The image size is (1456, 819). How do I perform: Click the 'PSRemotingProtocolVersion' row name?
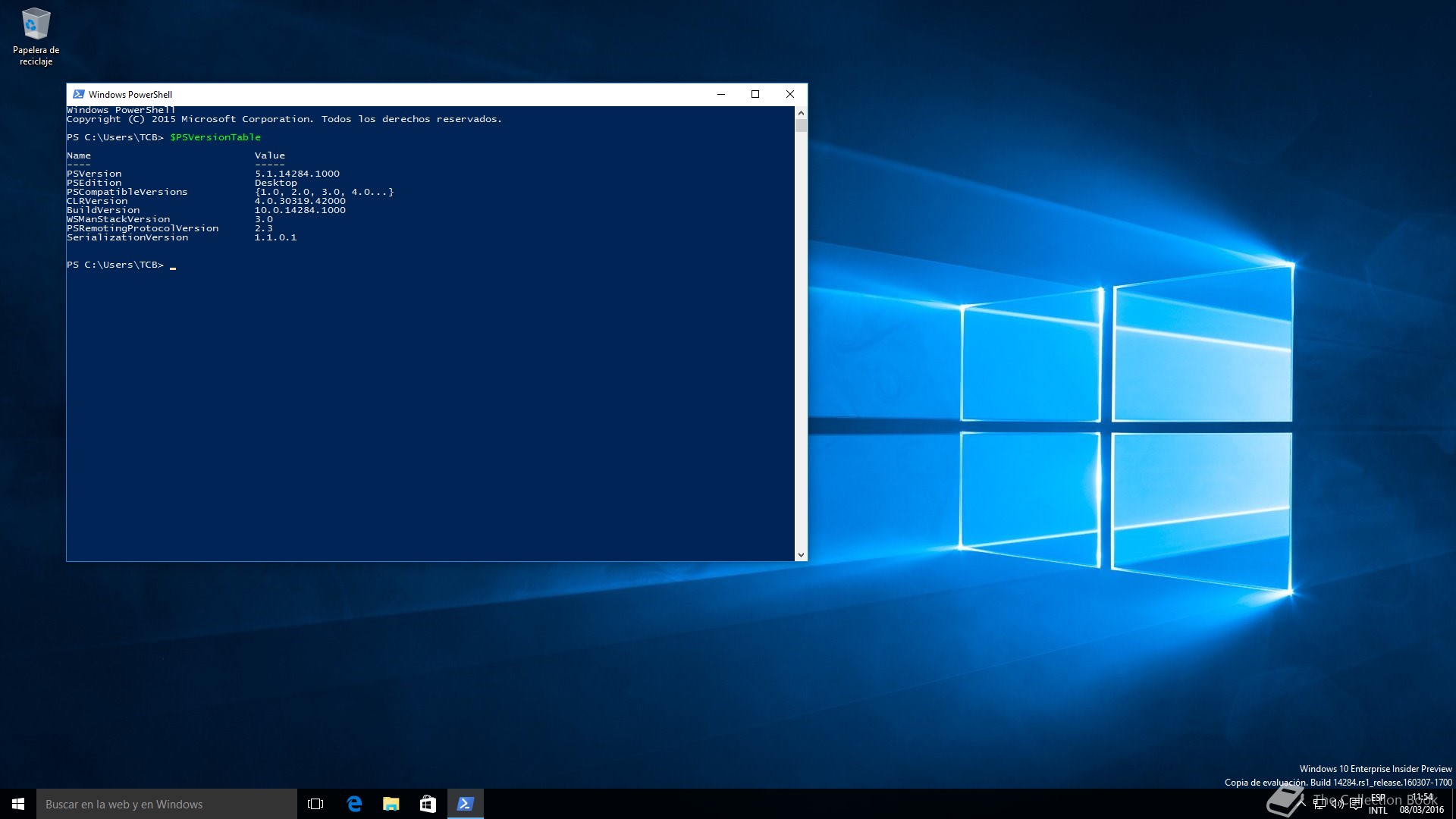[143, 228]
